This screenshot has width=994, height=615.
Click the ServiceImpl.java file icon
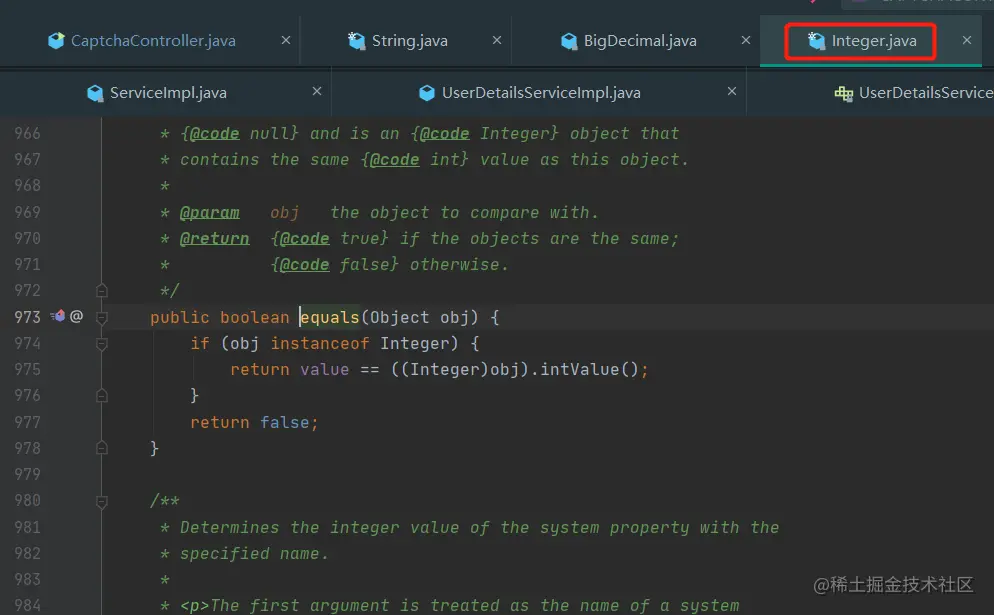[x=95, y=93]
